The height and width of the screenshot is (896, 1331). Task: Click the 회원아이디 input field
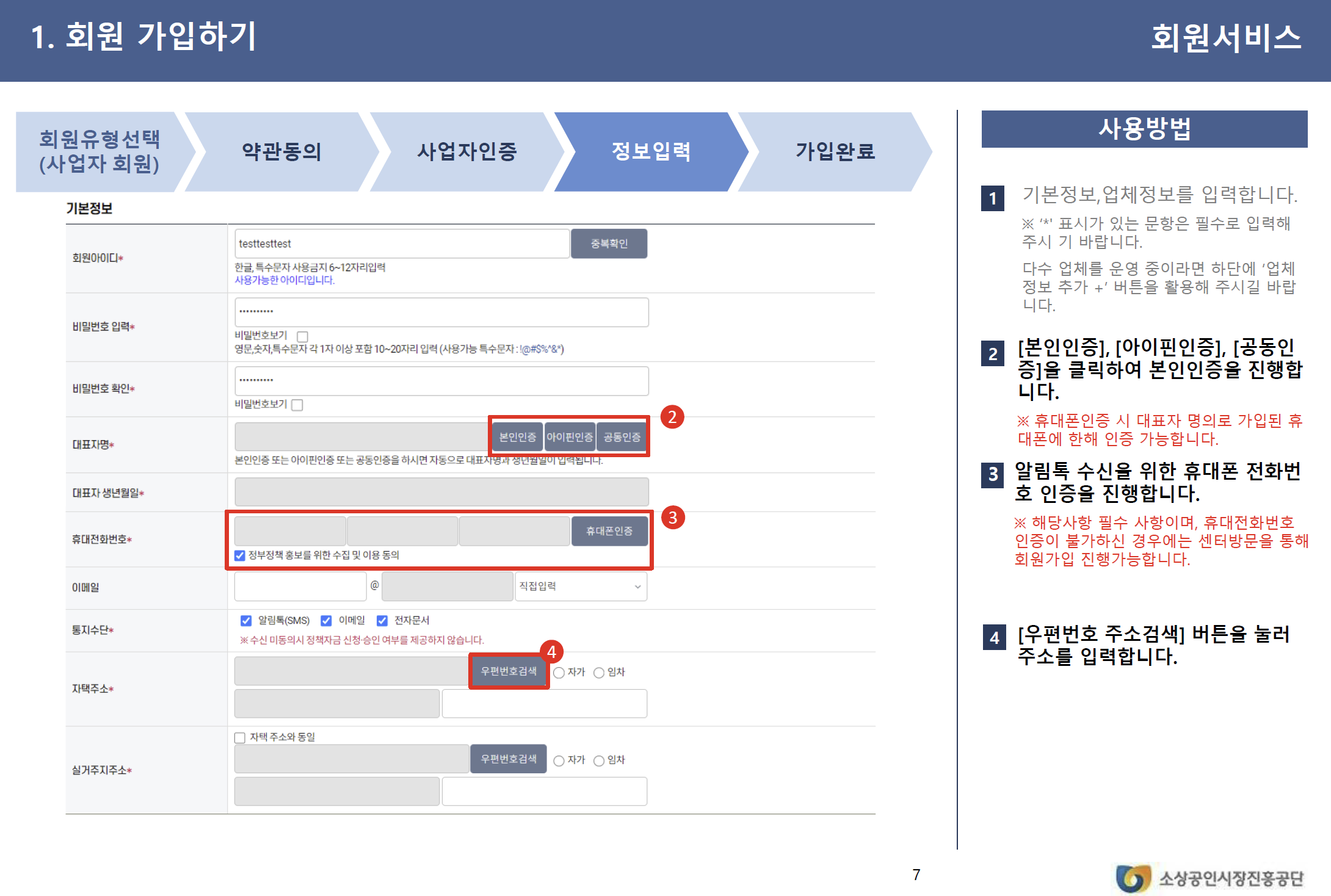(402, 244)
